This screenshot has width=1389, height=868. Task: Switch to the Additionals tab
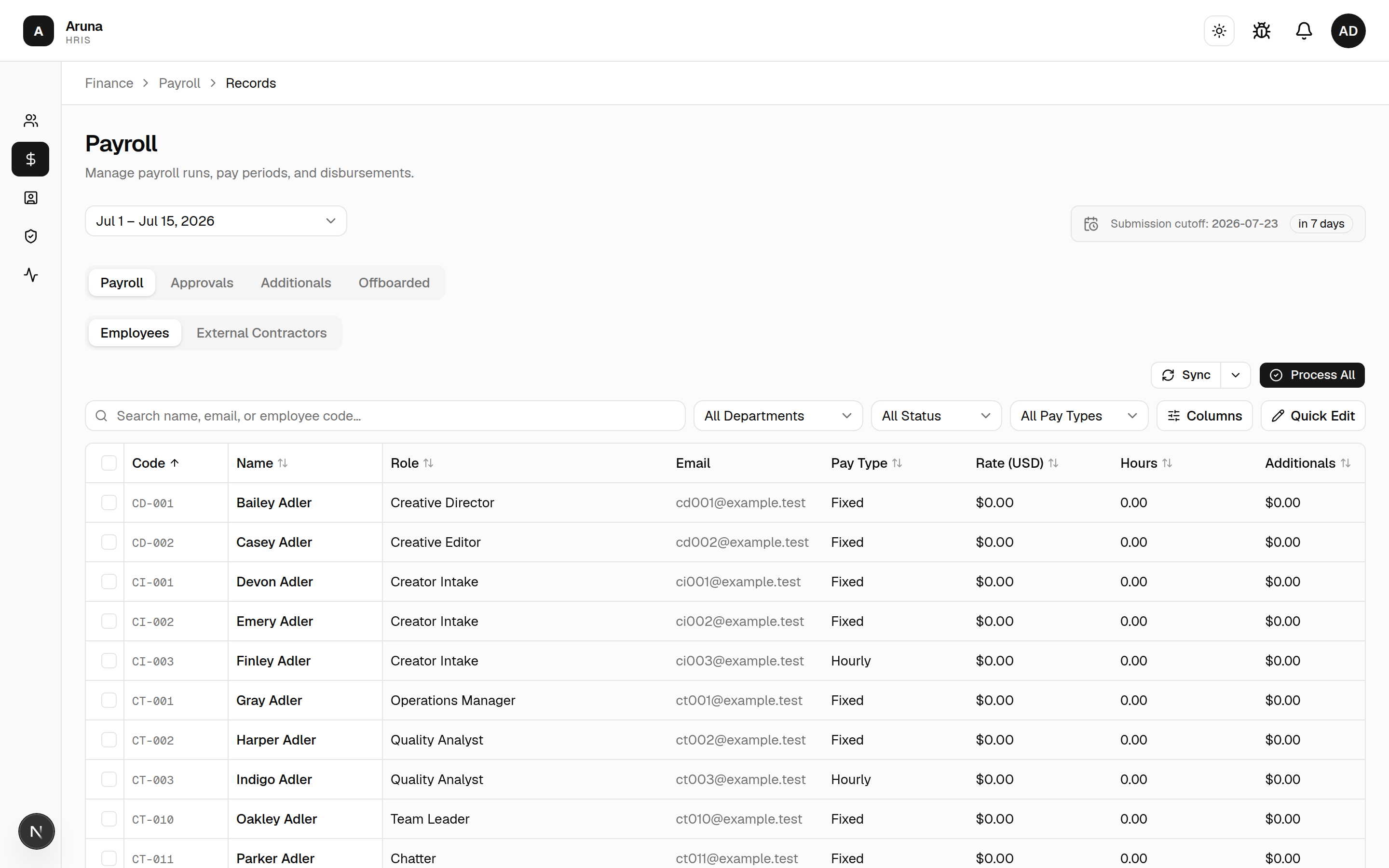(x=296, y=283)
